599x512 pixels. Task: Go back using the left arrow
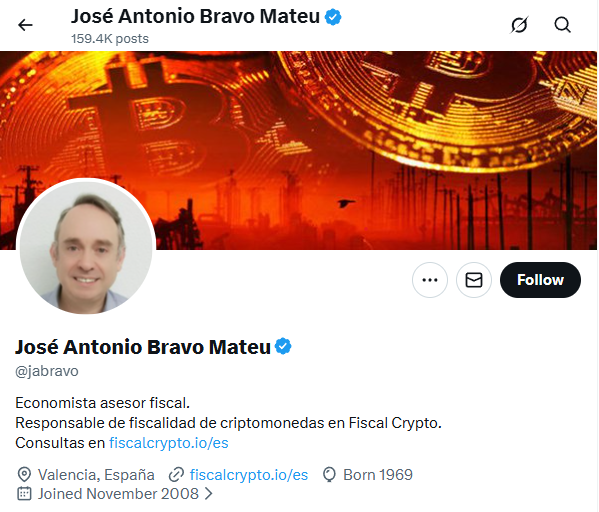pos(25,25)
